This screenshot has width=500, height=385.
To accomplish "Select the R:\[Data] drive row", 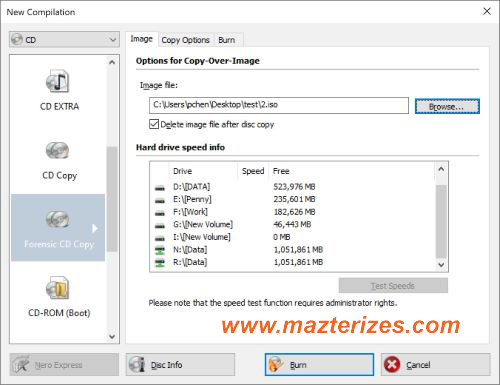I will point(293,262).
